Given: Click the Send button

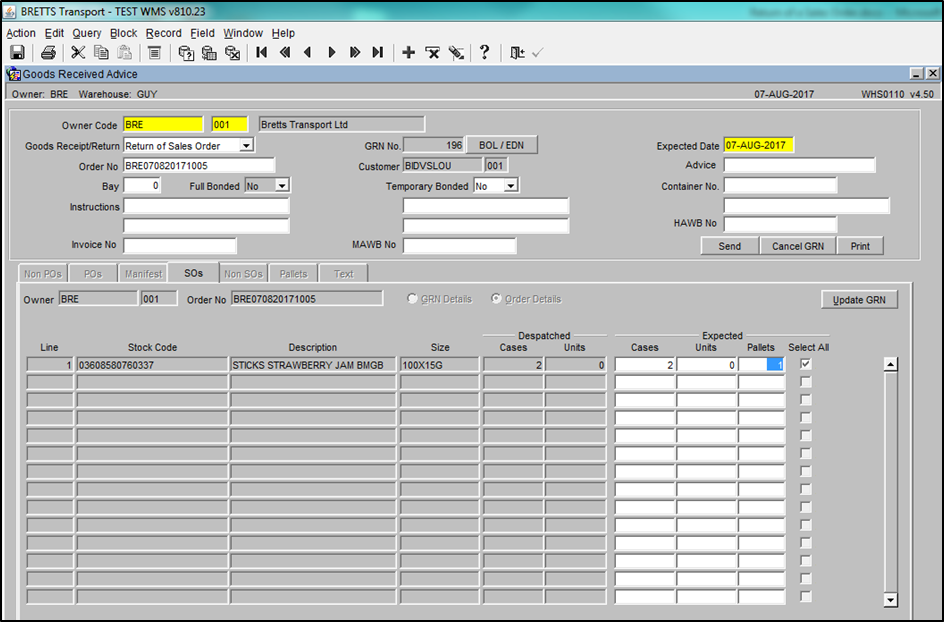Looking at the screenshot, I should click(x=730, y=246).
